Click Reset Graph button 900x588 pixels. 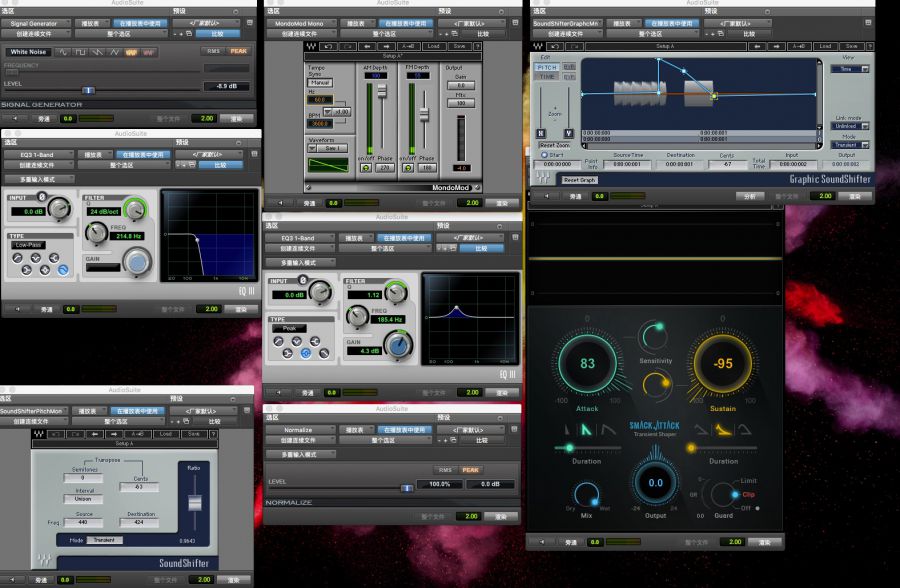579,180
